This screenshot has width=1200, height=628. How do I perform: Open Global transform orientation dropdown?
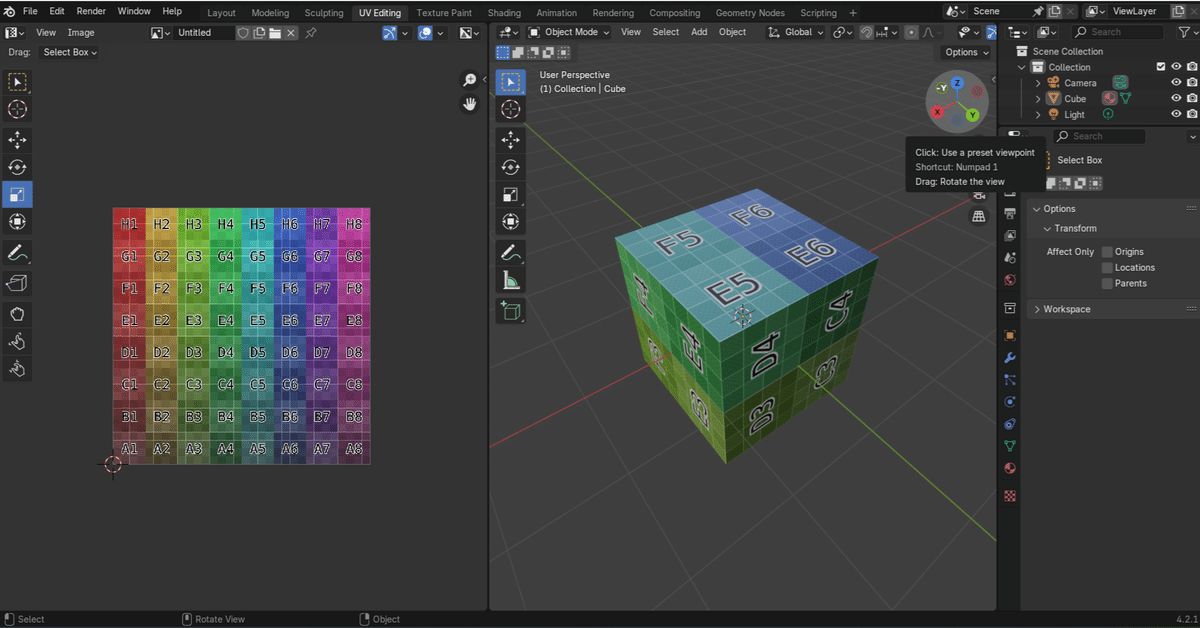(796, 32)
